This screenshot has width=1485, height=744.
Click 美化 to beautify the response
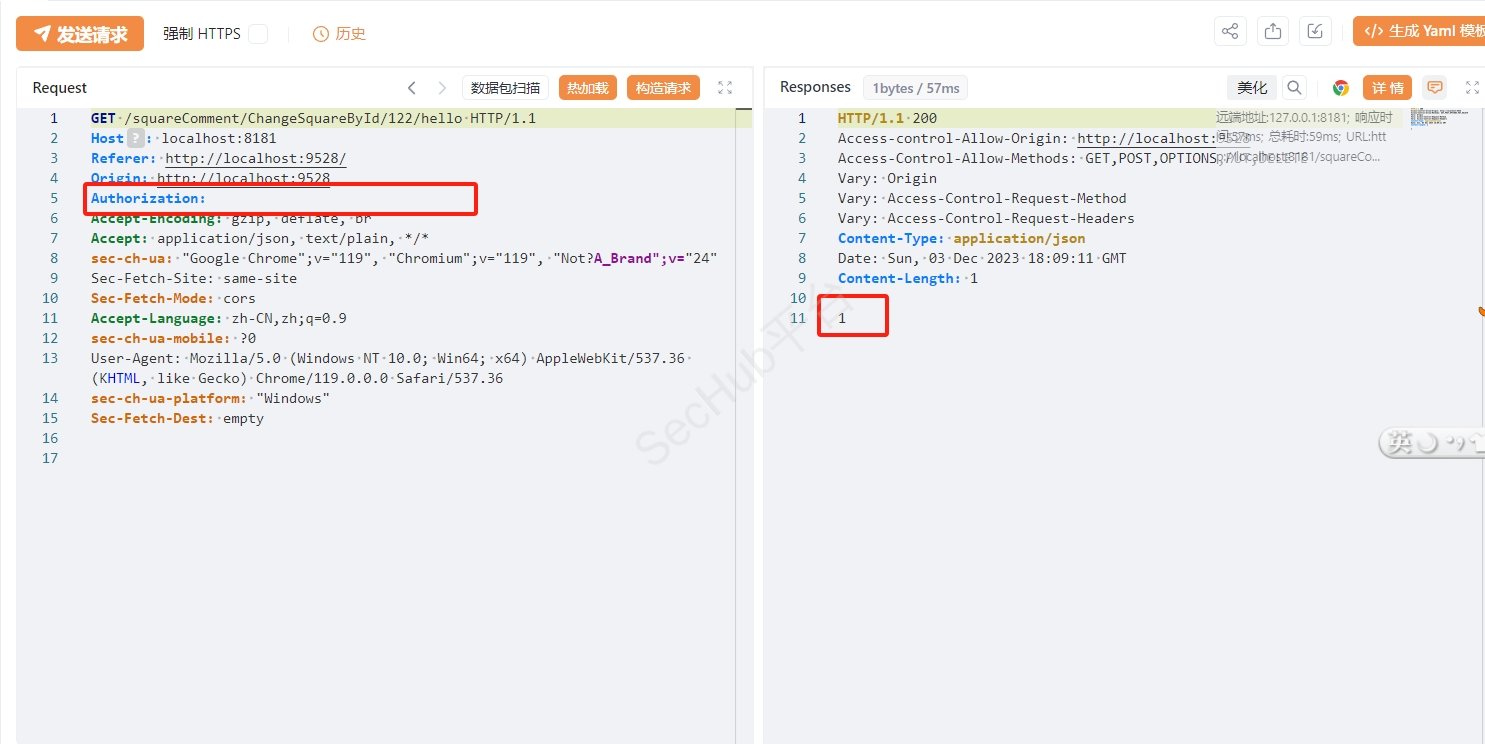(1252, 88)
